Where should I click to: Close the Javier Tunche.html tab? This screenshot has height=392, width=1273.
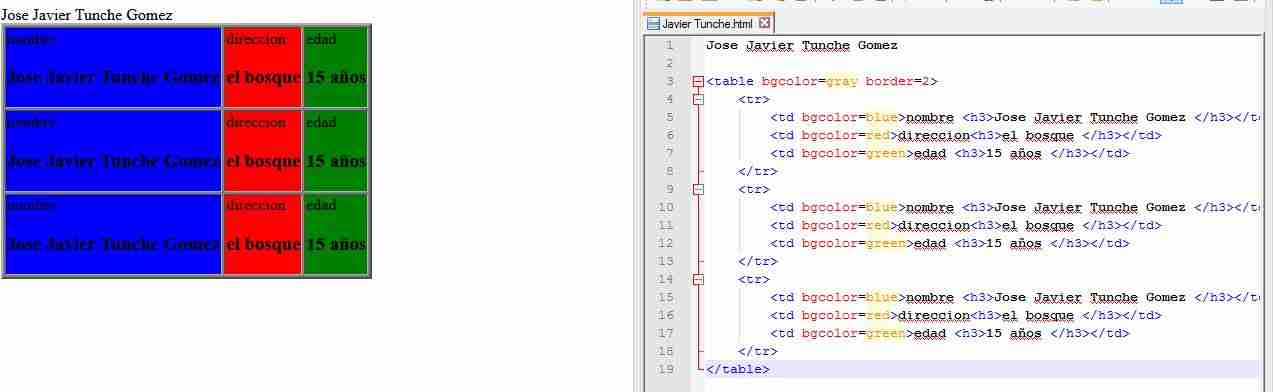[x=765, y=23]
